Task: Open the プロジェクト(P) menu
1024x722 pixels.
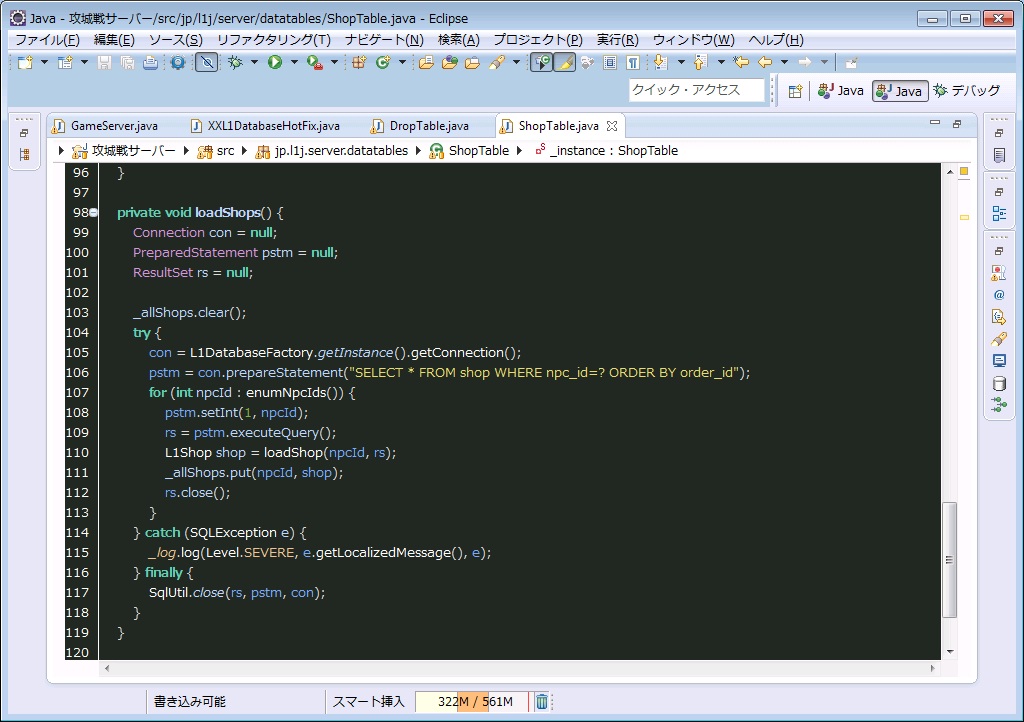Action: [x=538, y=40]
